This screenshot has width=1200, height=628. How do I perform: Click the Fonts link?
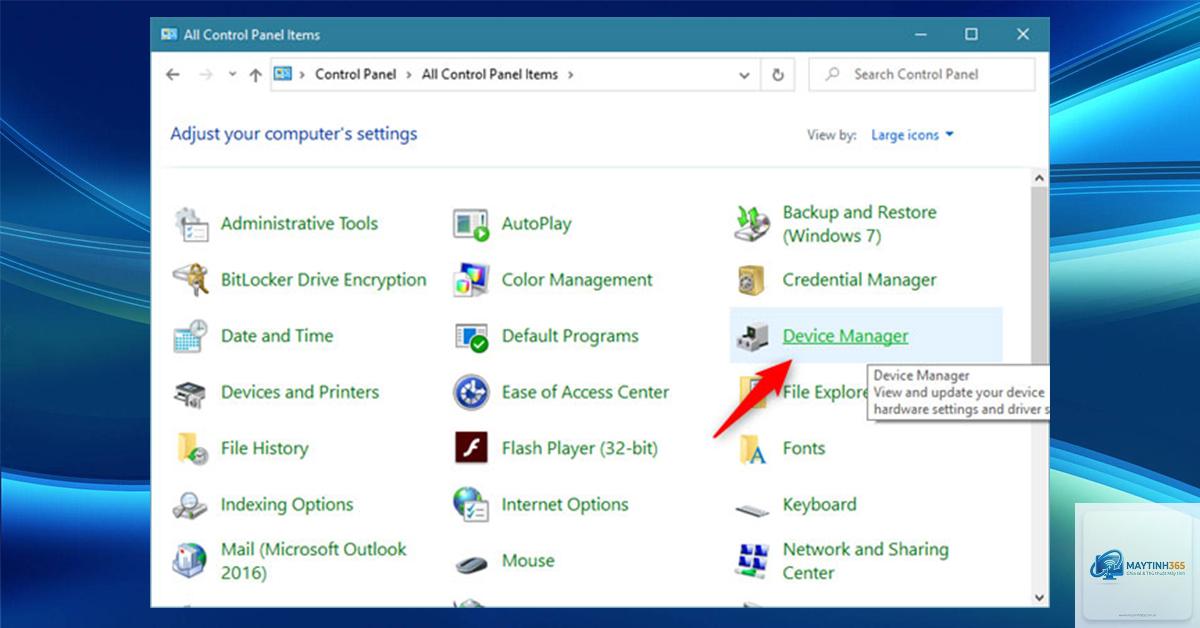tap(804, 448)
